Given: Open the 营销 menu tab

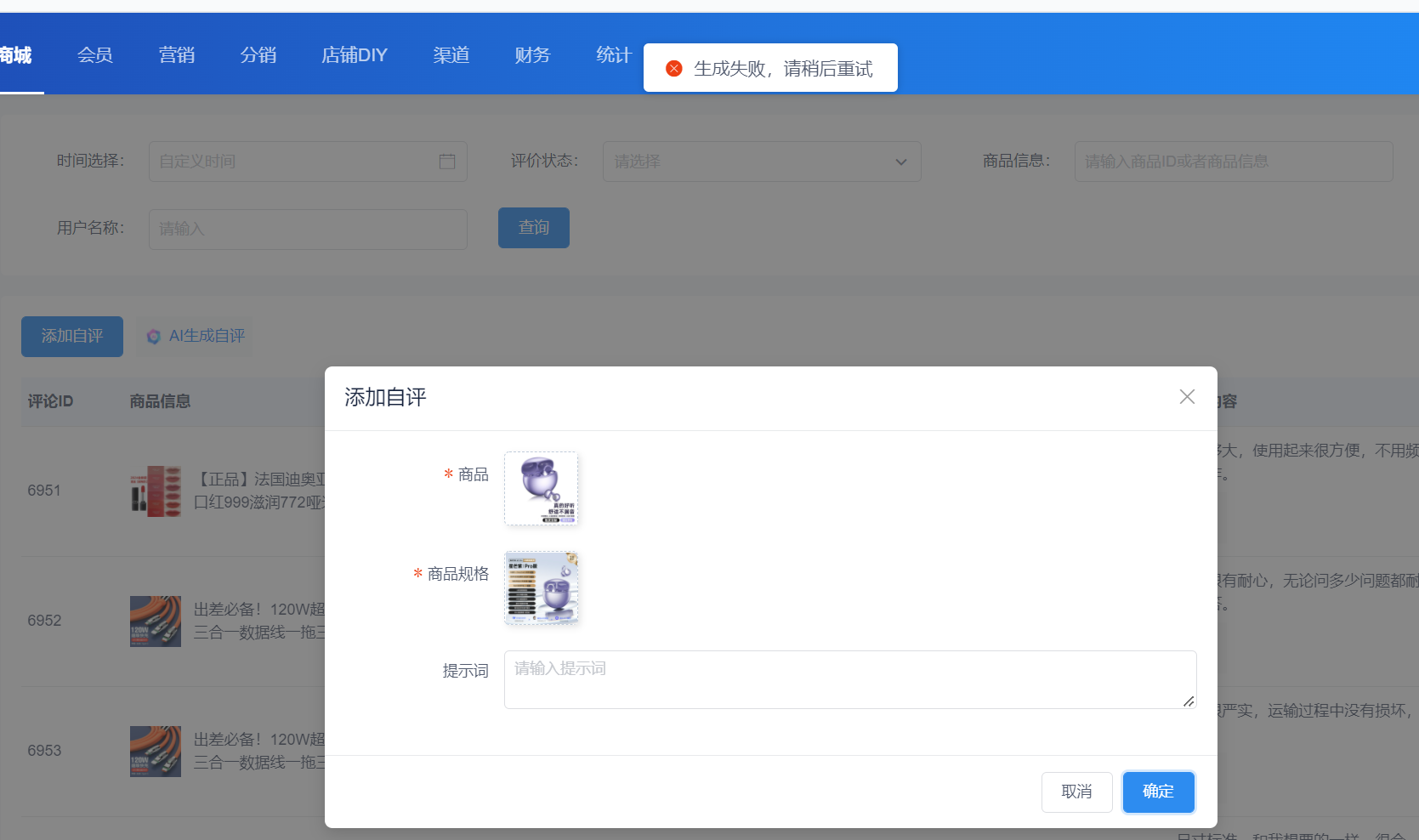Looking at the screenshot, I should point(177,55).
